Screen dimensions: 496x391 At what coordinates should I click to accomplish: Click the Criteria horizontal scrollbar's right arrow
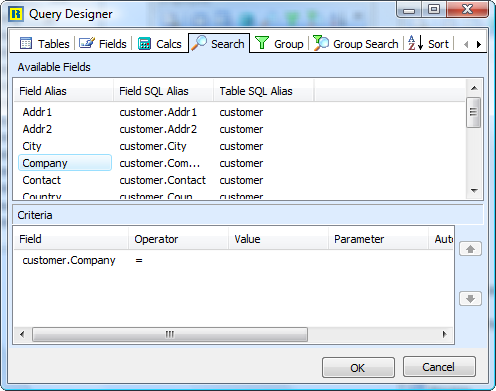tap(444, 334)
